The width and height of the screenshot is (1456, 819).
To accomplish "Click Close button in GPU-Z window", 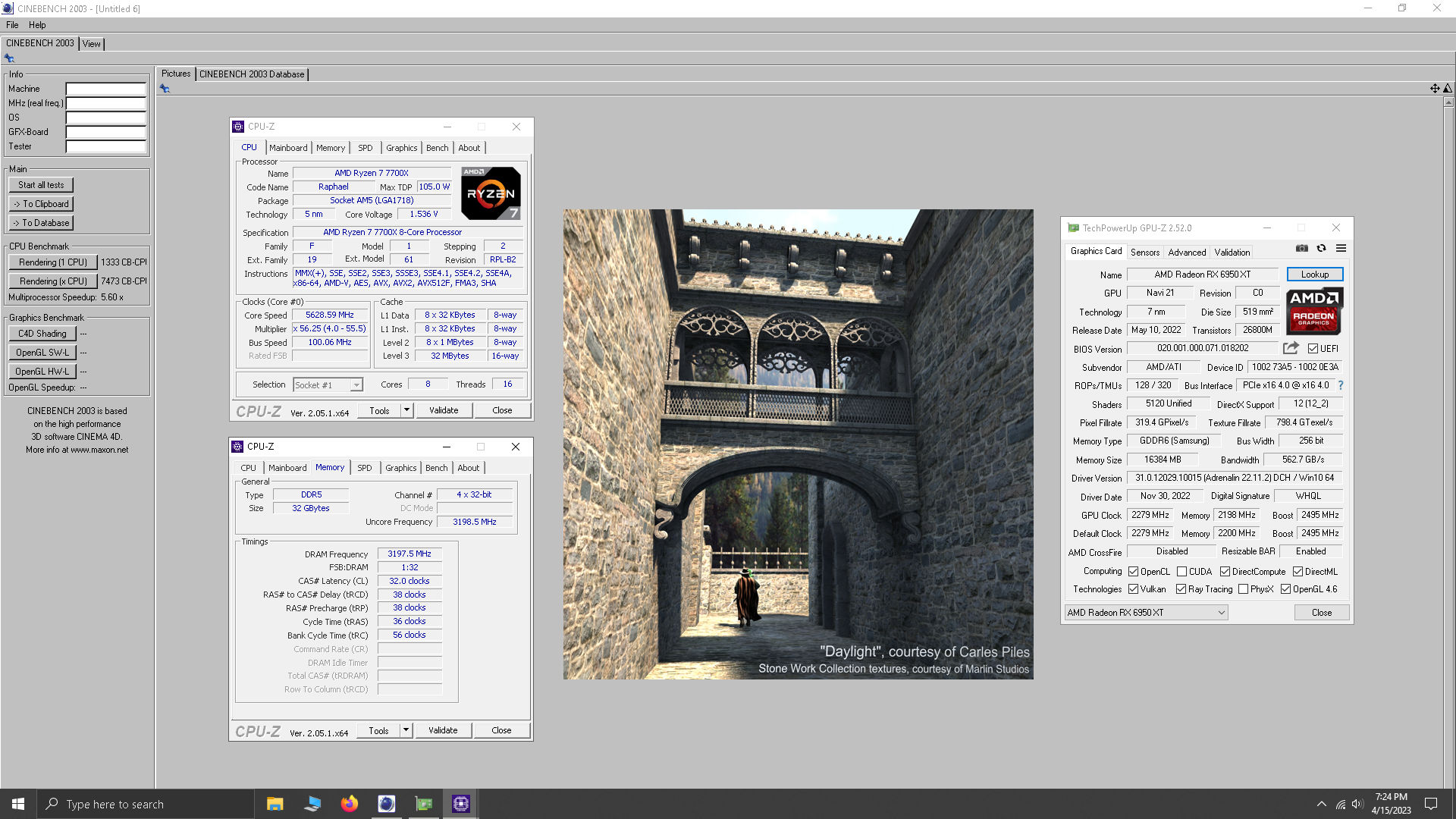I will [1322, 613].
